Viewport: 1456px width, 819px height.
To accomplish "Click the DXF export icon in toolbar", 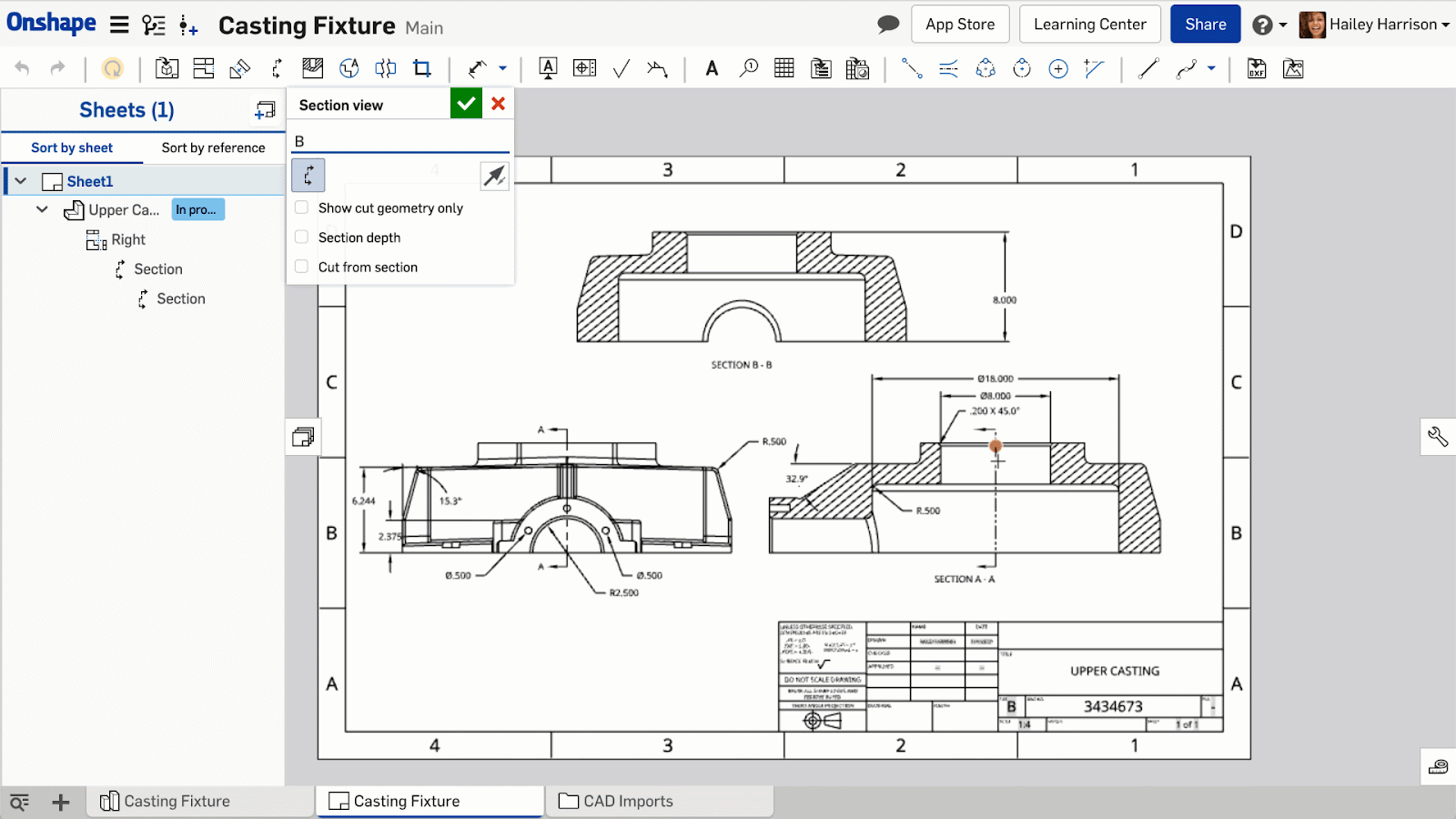I will click(x=1257, y=68).
